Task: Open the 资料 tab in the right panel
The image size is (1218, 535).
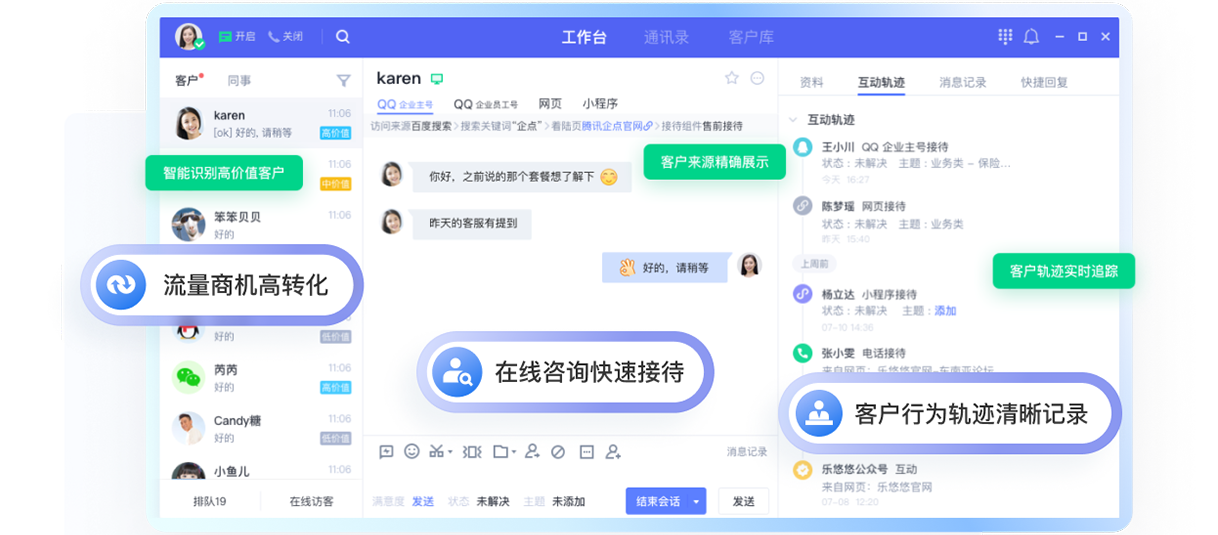Action: 812,83
